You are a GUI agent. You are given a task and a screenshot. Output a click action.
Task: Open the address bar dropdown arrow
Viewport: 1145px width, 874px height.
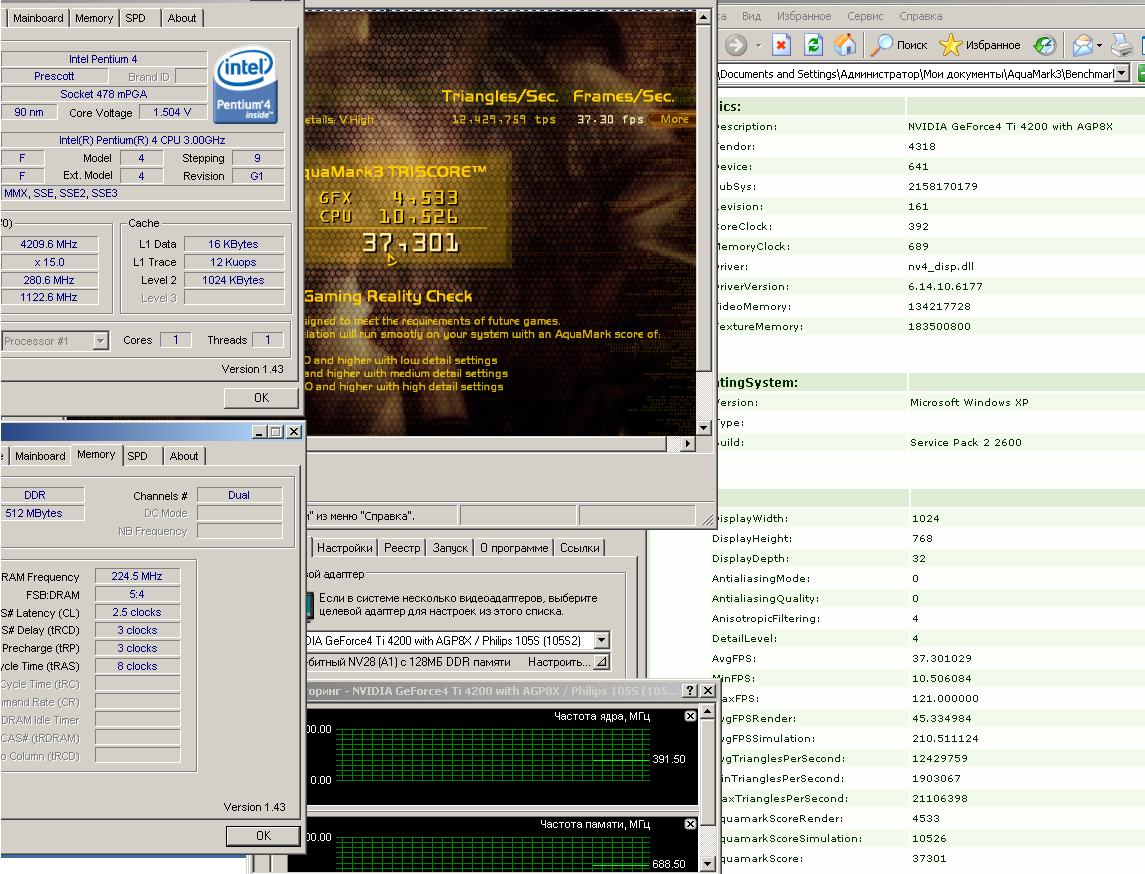[x=1122, y=73]
